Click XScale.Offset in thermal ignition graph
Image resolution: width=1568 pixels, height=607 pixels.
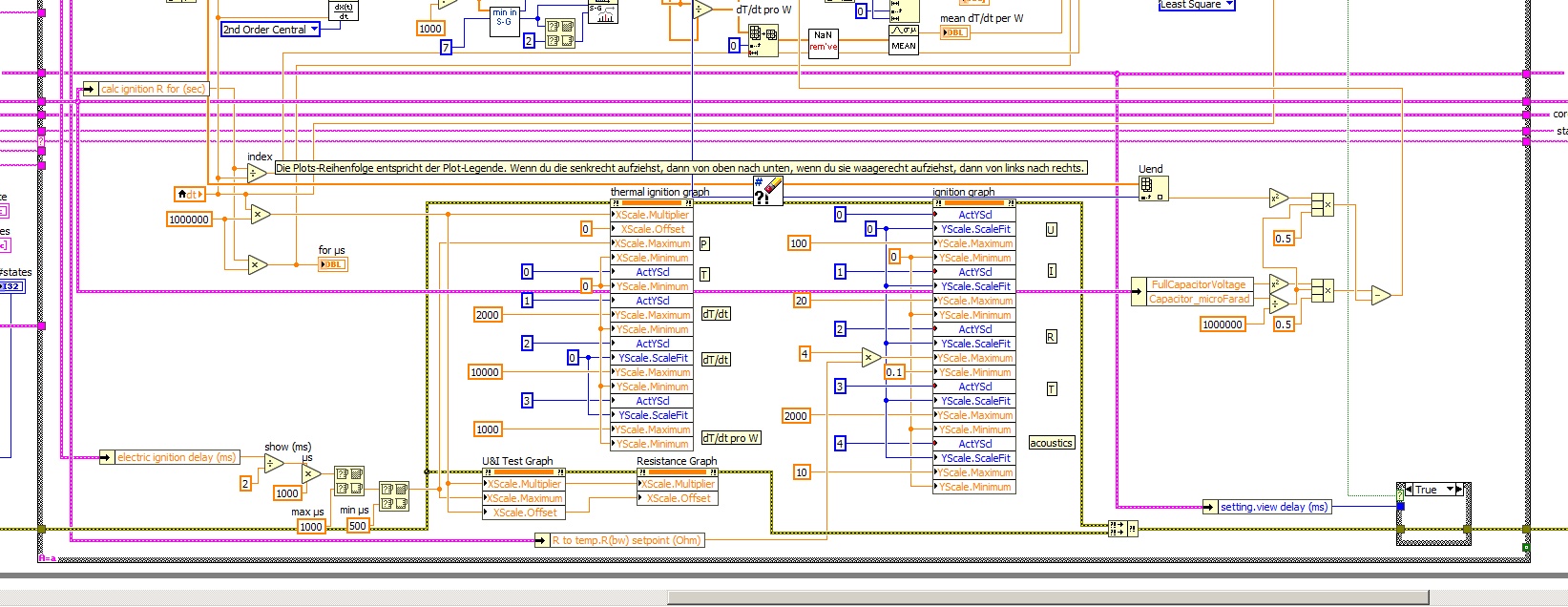click(653, 229)
